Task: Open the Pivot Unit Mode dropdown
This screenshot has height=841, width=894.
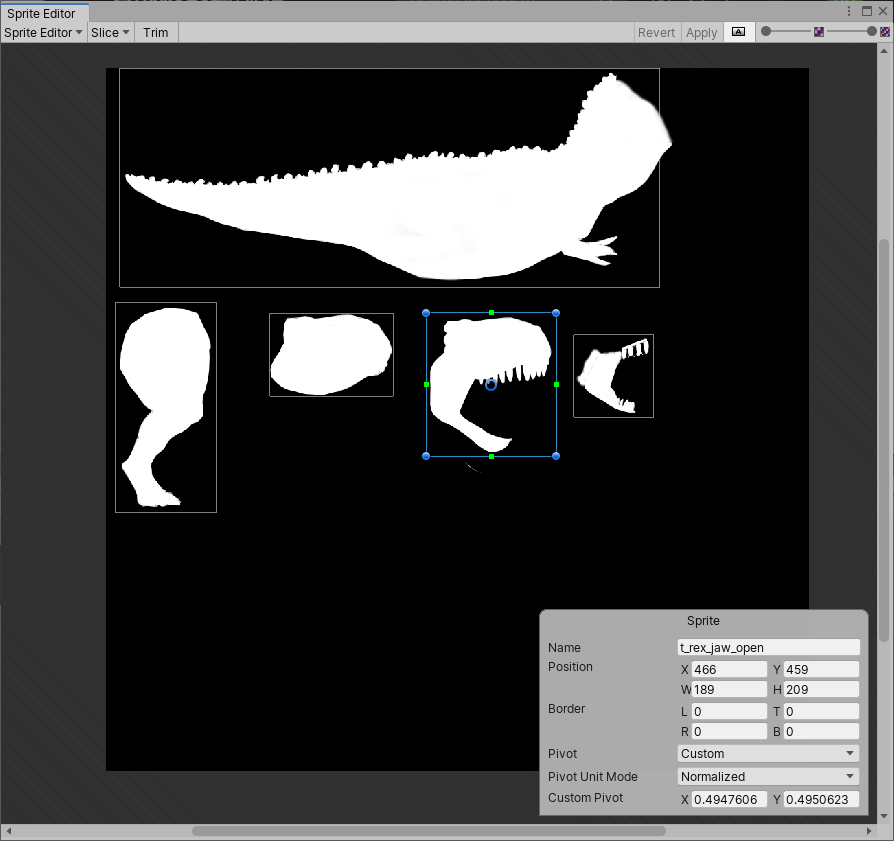Action: click(x=768, y=777)
